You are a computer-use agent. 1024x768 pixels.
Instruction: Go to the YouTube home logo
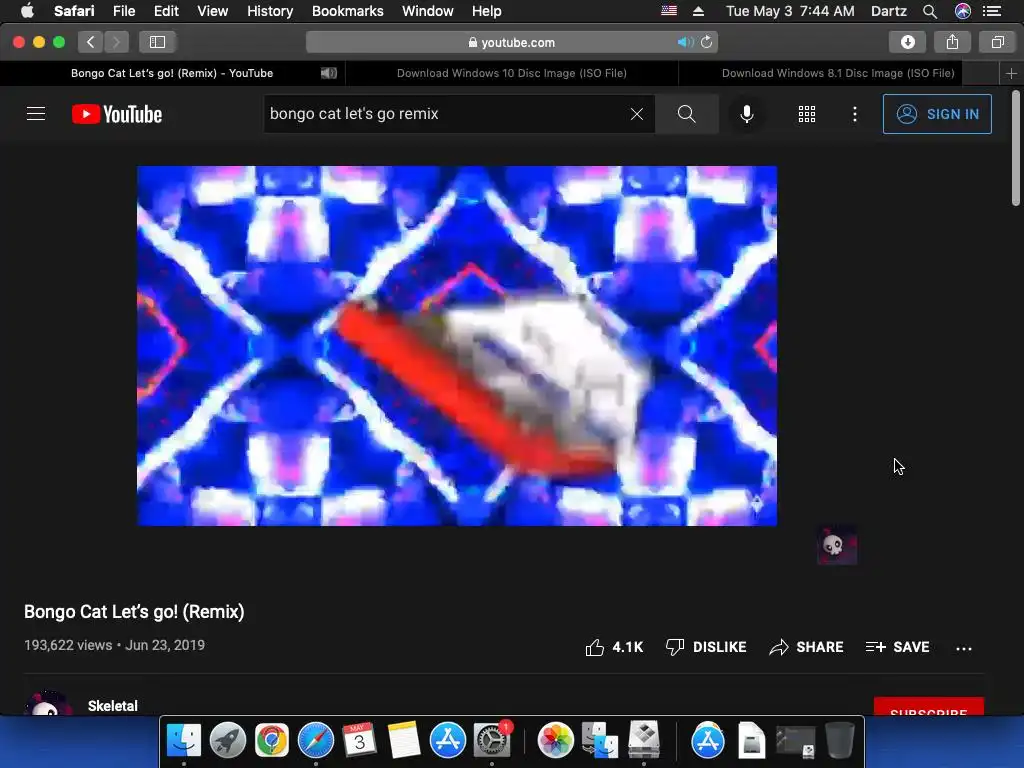click(117, 114)
